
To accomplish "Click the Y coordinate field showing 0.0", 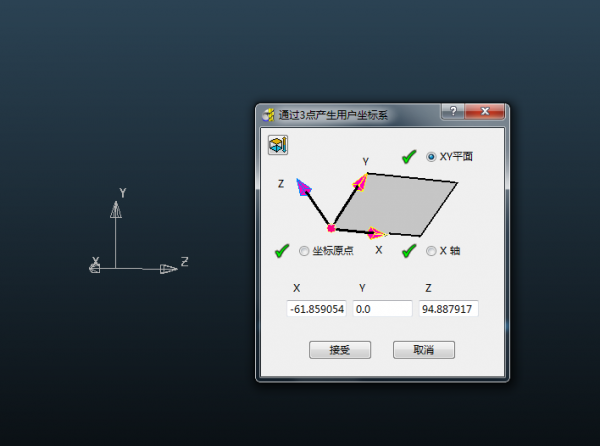I will coord(382,309).
